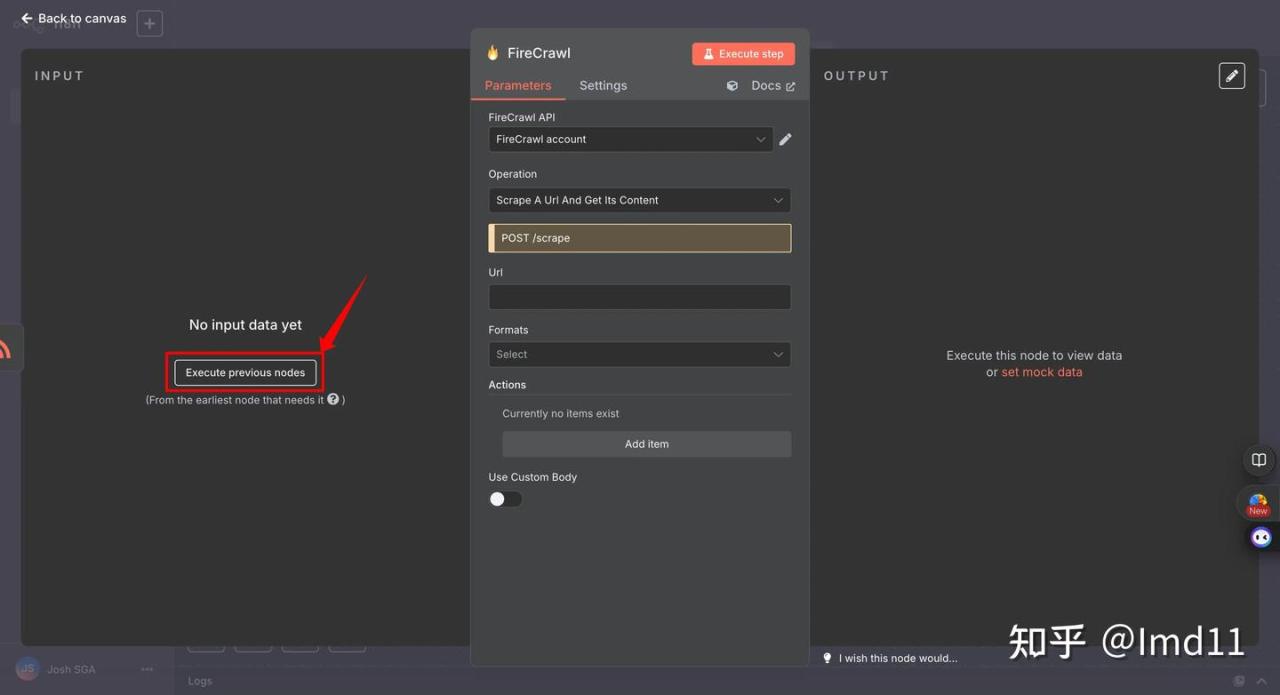Screen dimensions: 1280x695
Task: Click the pencil icon to edit FireCrawl credential
Action: click(785, 140)
